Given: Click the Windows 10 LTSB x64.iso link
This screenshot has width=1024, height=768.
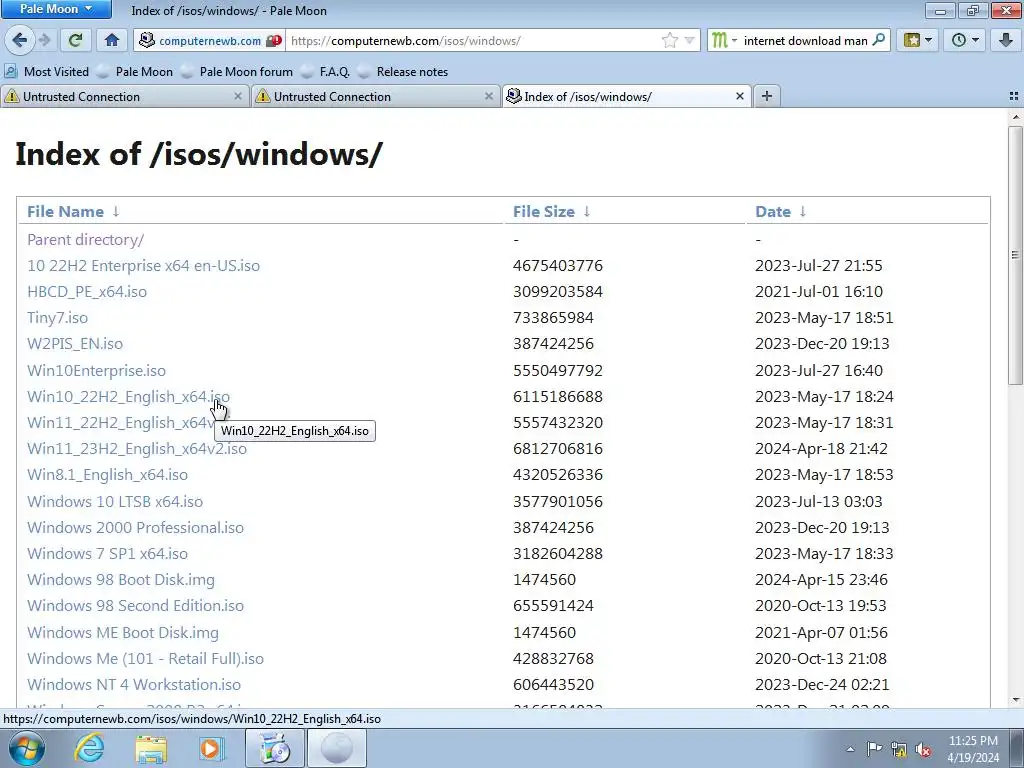Looking at the screenshot, I should 115,502.
